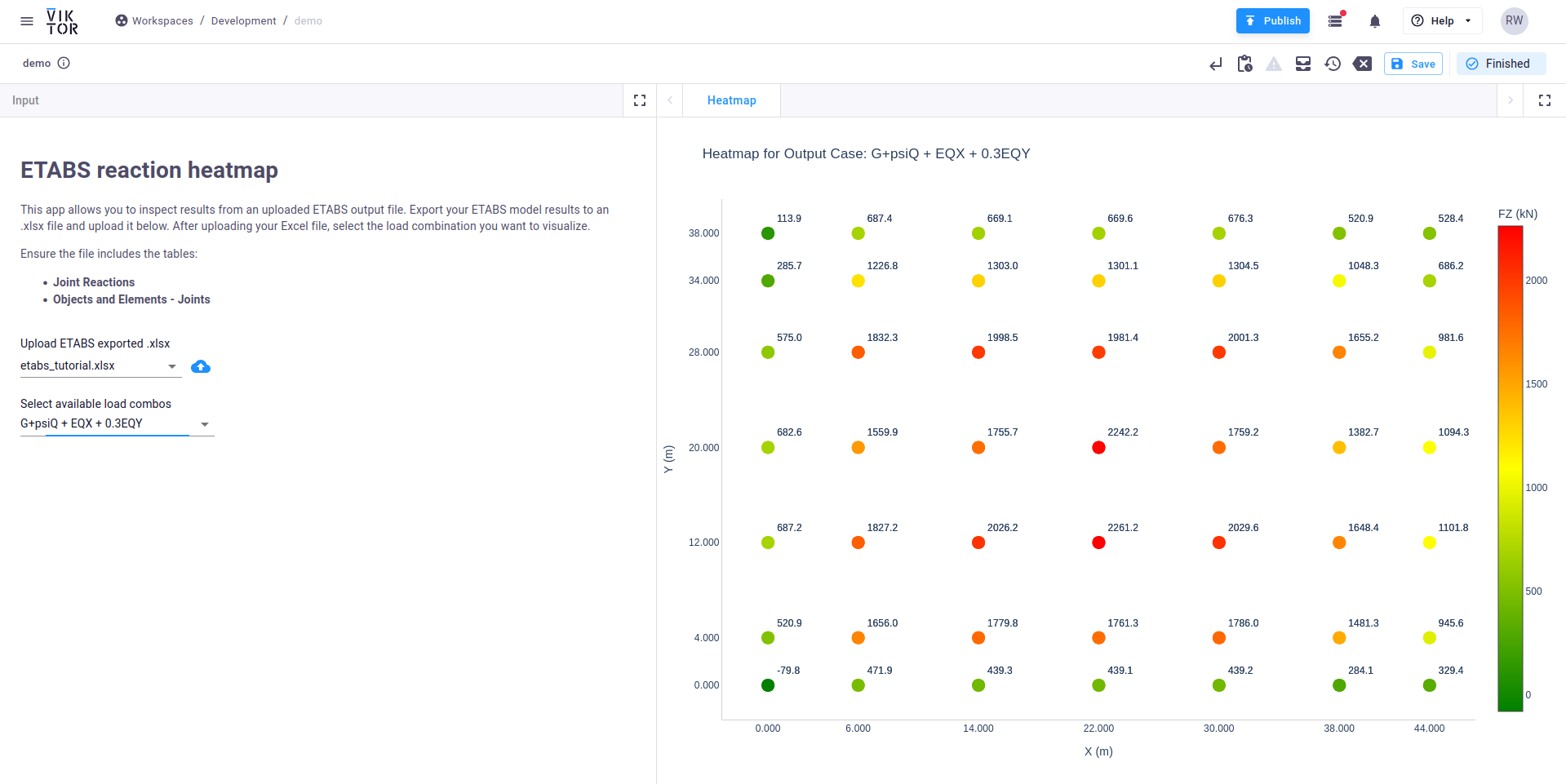The image size is (1566, 784).
Task: Go to Workspaces in the breadcrumb
Action: pyautogui.click(x=162, y=21)
